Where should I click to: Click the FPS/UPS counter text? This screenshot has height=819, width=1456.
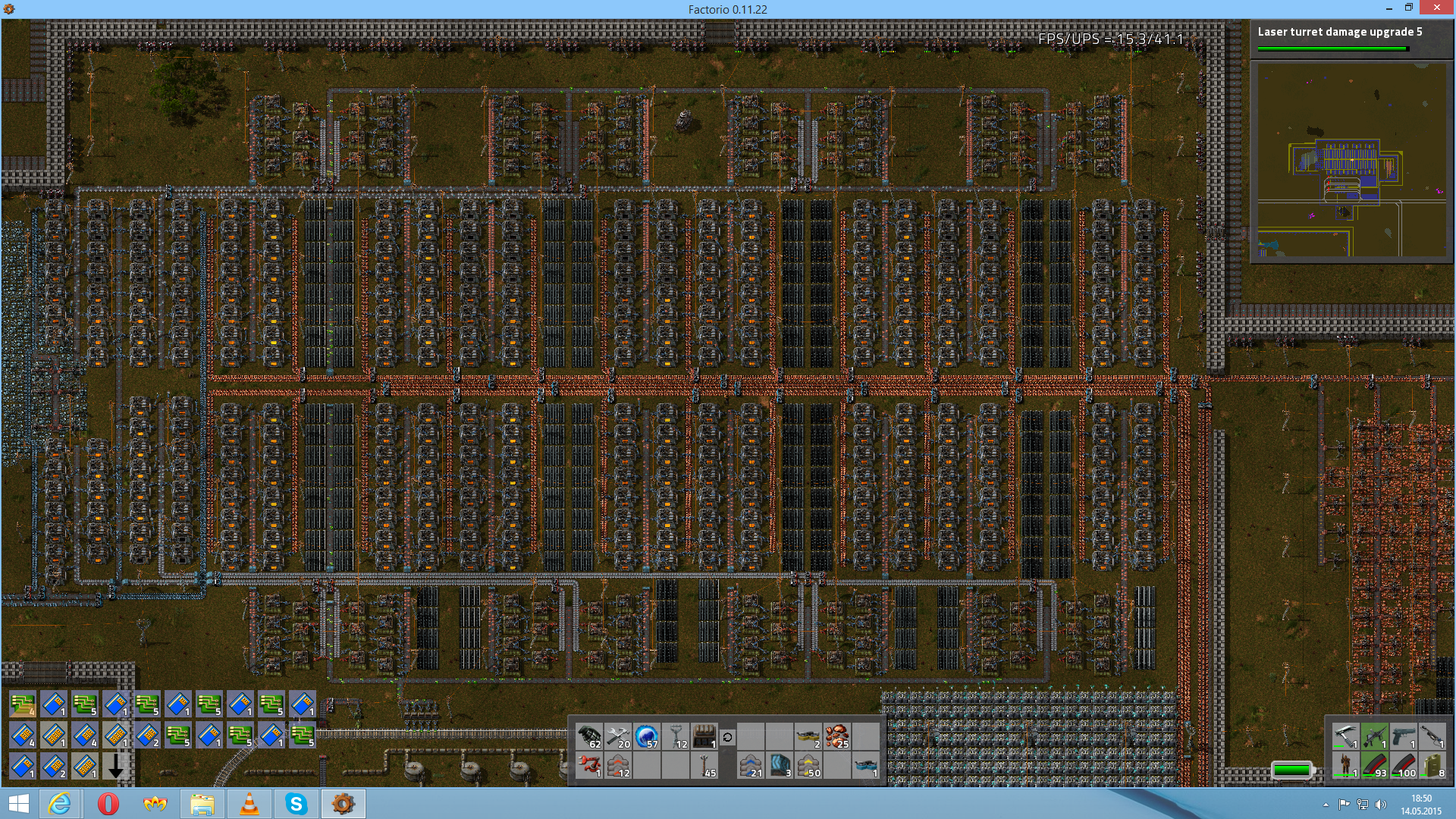1111,39
